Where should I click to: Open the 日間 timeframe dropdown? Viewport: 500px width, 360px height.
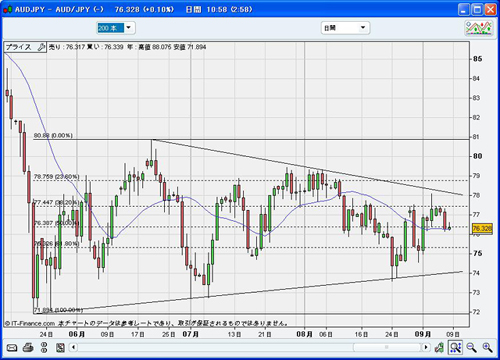345,28
